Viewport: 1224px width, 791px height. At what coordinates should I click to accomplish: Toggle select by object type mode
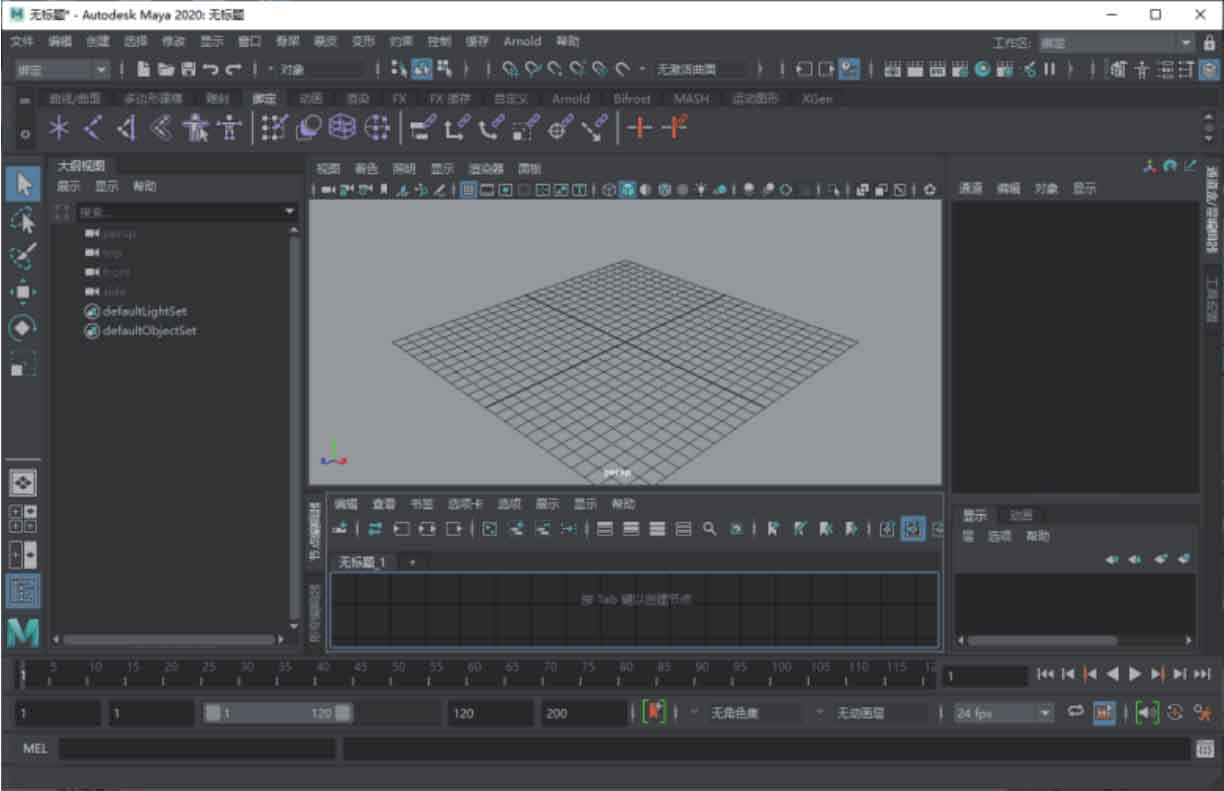point(421,69)
